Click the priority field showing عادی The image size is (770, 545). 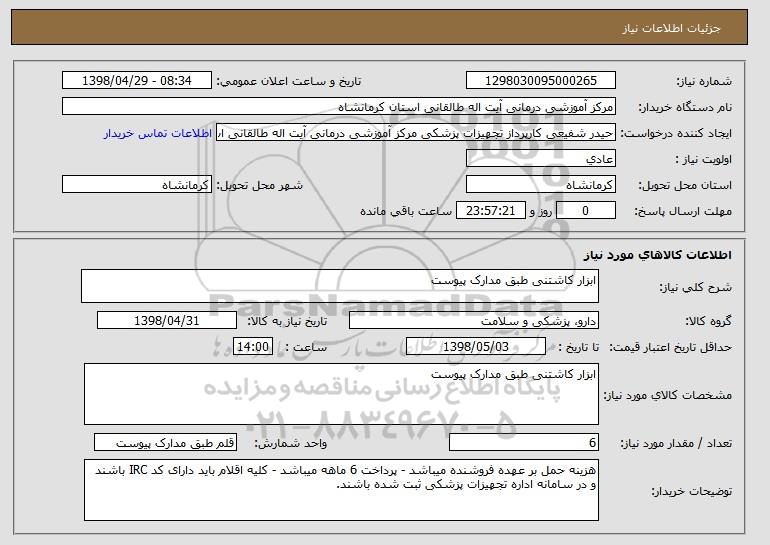click(541, 159)
